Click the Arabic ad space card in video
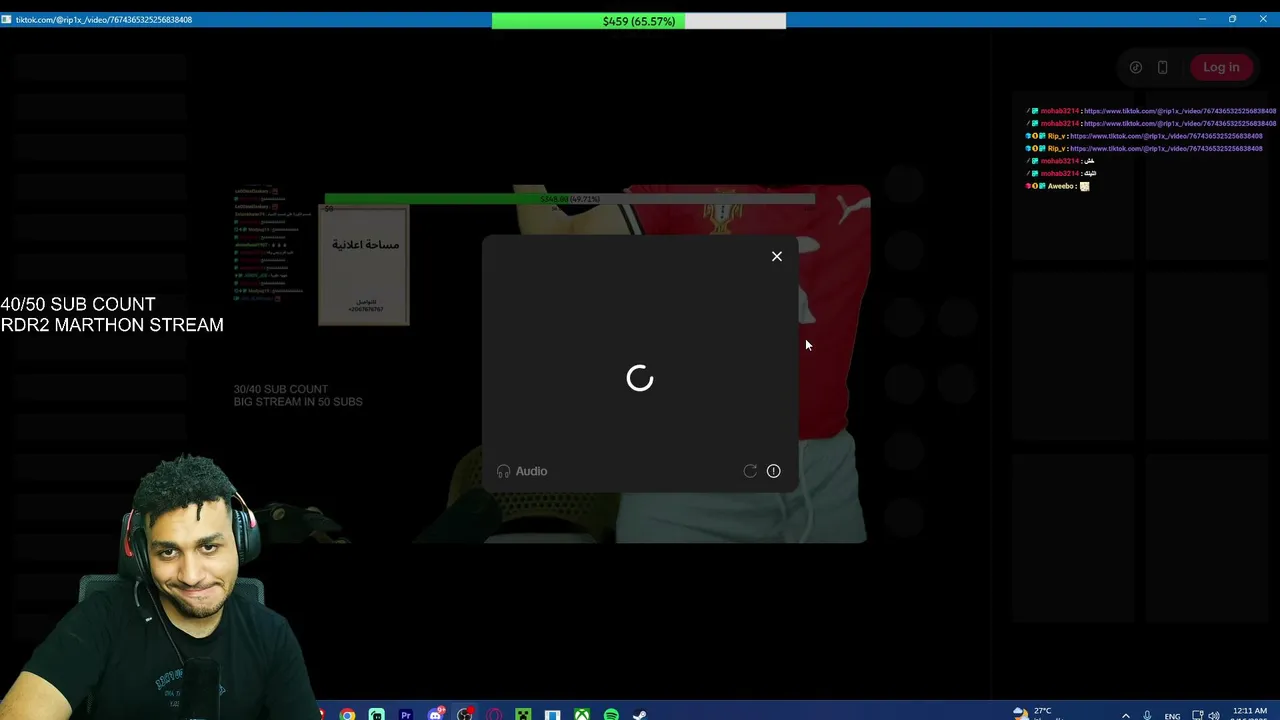The width and height of the screenshot is (1280, 720). click(364, 266)
